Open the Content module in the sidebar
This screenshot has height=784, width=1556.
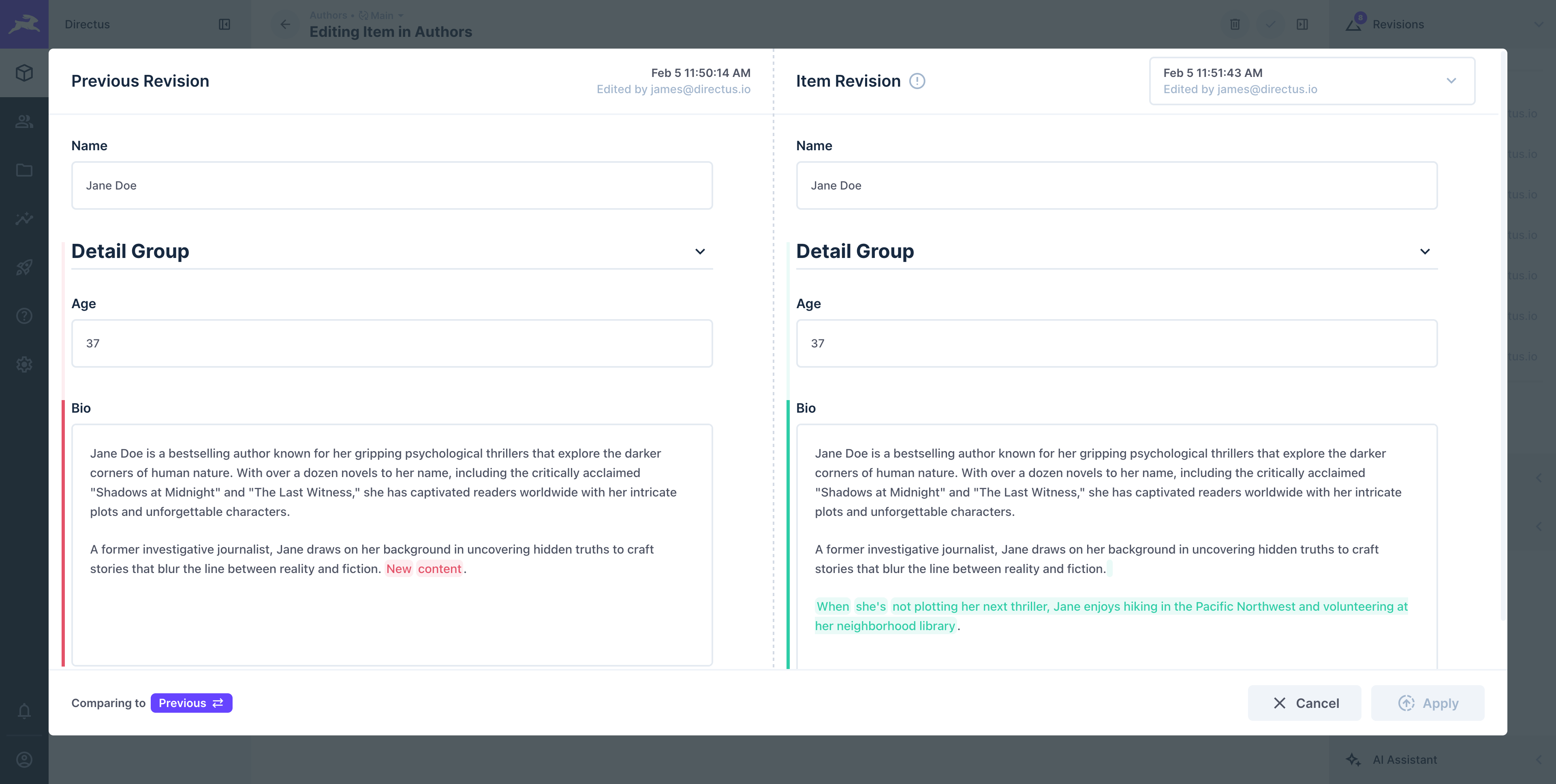tap(24, 72)
